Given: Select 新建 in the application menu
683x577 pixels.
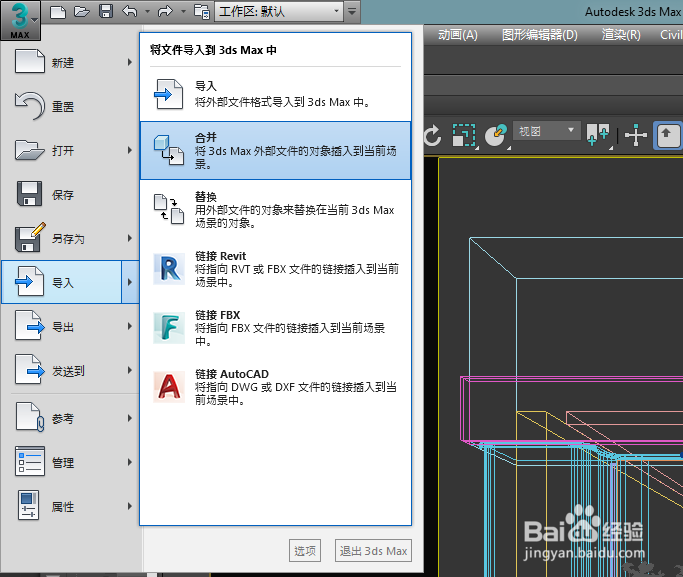Looking at the screenshot, I should click(70, 62).
